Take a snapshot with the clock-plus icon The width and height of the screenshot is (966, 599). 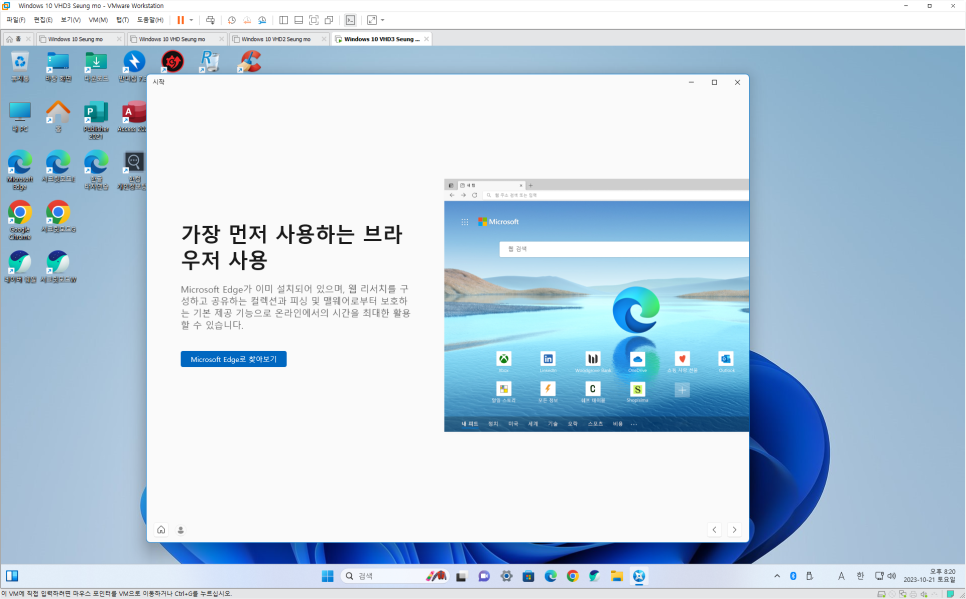232,20
